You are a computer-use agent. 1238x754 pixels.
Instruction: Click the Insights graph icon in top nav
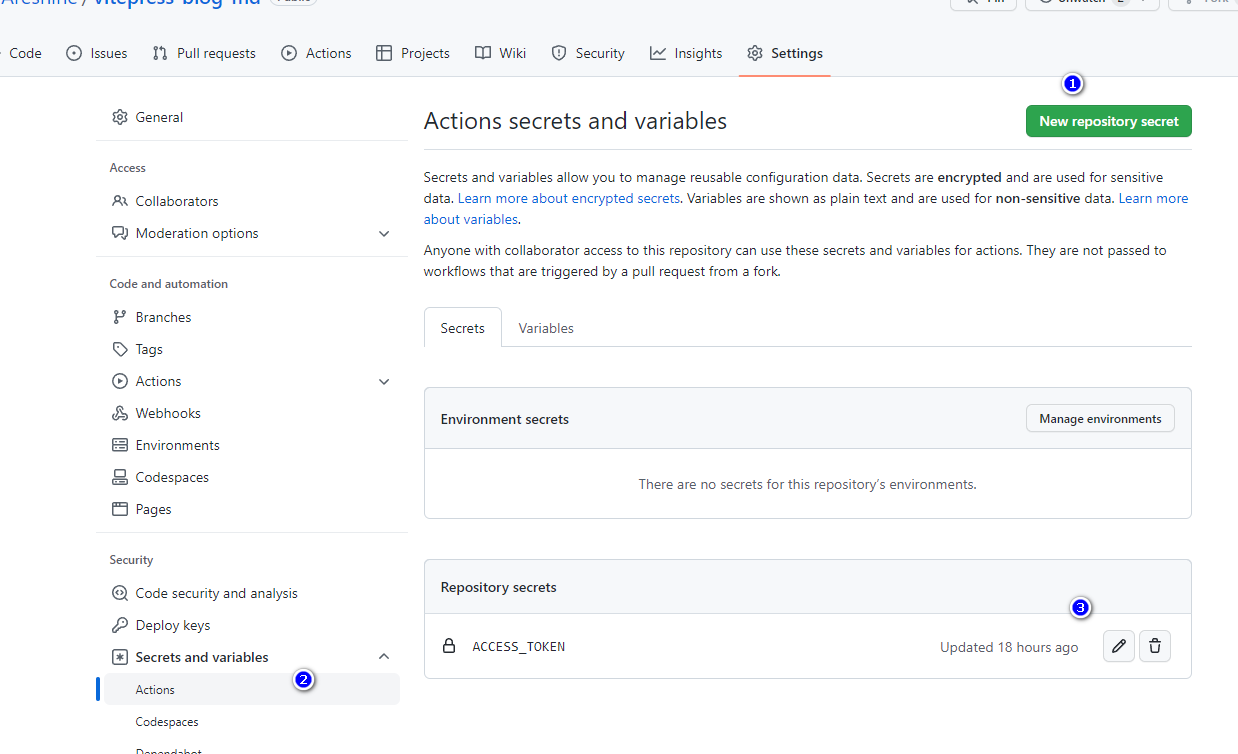pyautogui.click(x=658, y=53)
